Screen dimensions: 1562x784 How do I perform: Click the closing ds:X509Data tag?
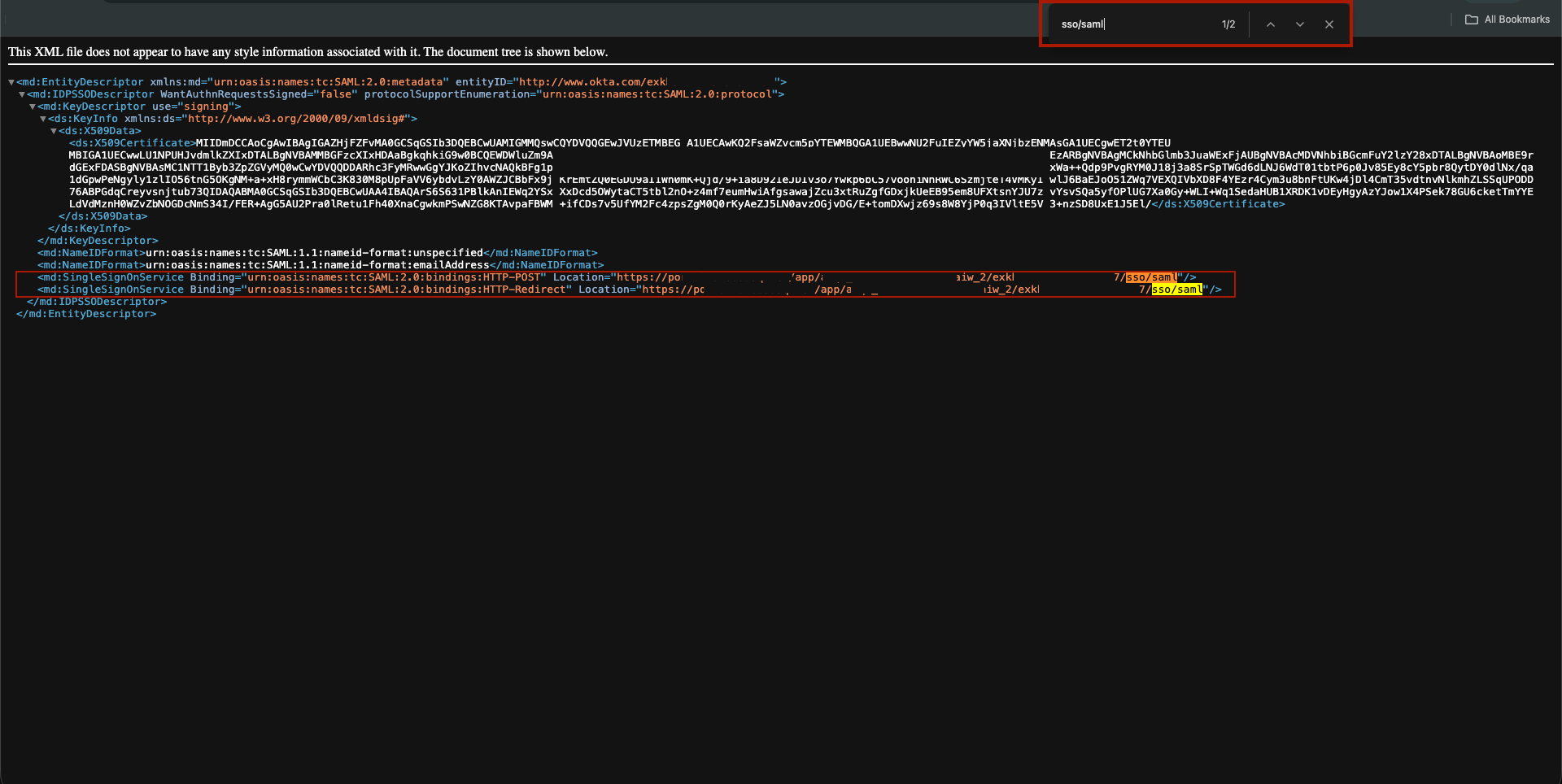pos(103,216)
